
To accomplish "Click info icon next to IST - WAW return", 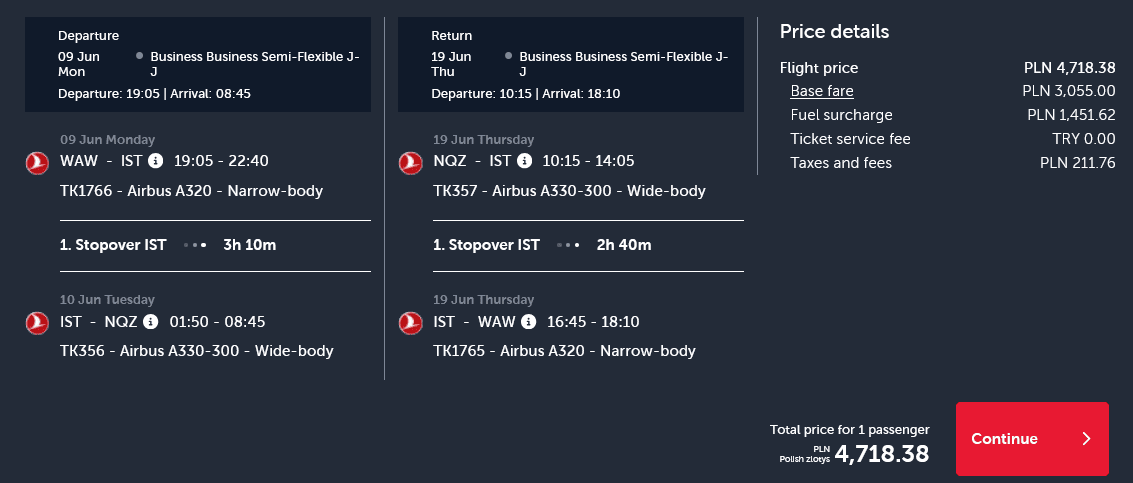I will (x=528, y=322).
